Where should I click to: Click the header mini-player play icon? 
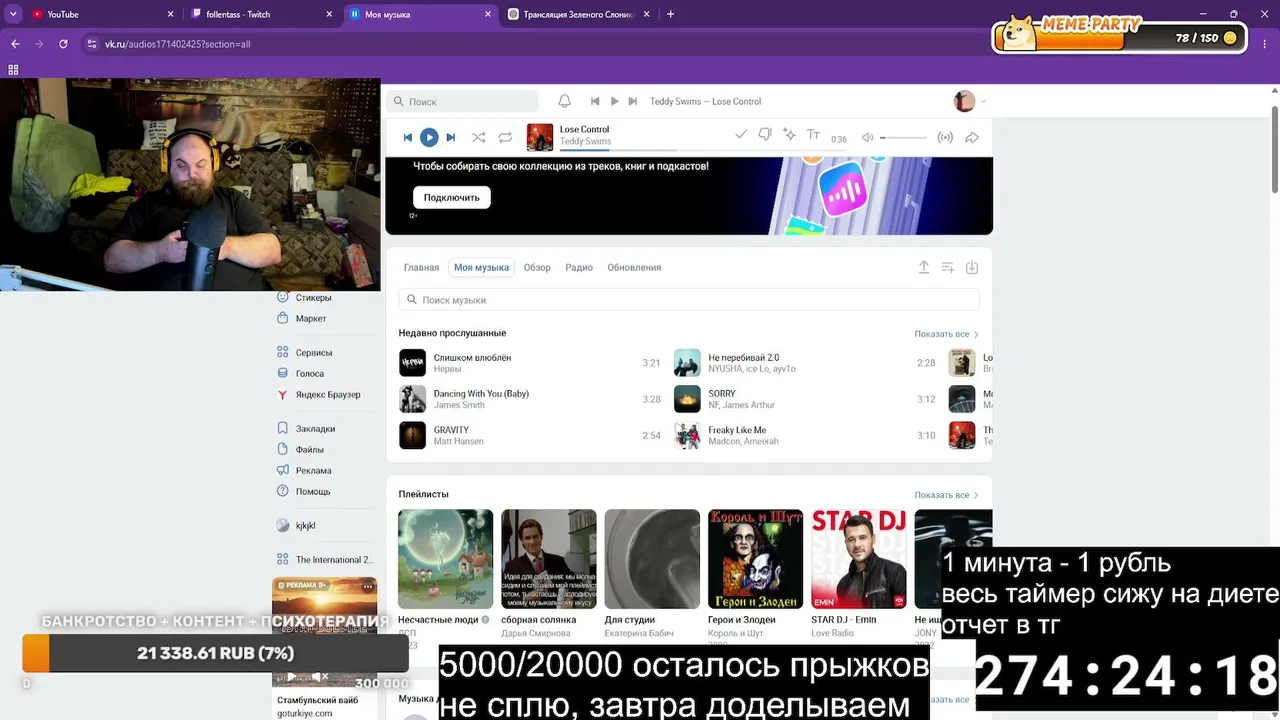click(x=614, y=101)
